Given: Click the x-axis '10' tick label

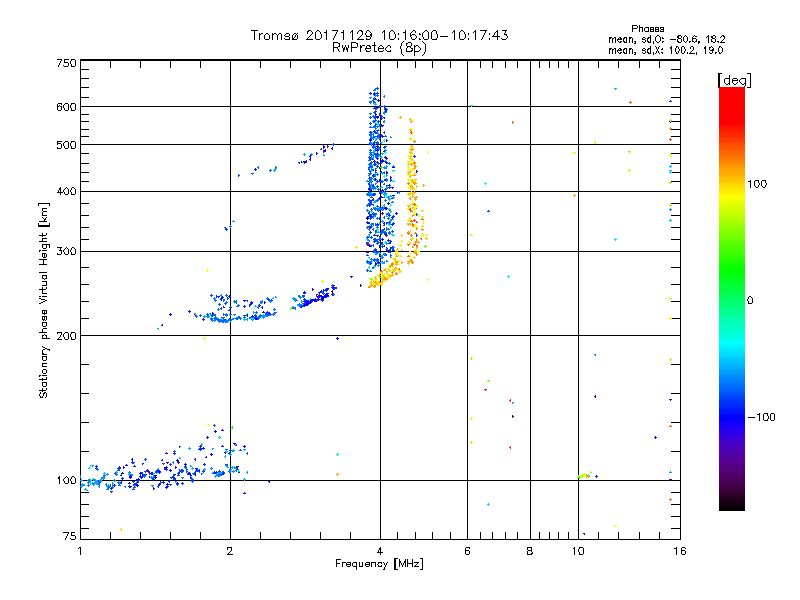Looking at the screenshot, I should pos(578,551).
